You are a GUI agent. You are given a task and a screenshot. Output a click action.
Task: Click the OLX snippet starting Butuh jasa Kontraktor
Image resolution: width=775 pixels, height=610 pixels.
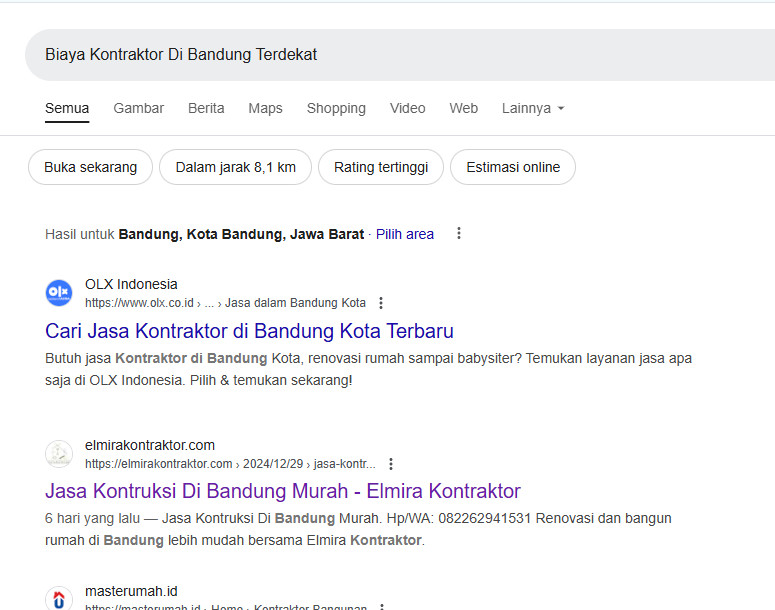pyautogui.click(x=368, y=369)
